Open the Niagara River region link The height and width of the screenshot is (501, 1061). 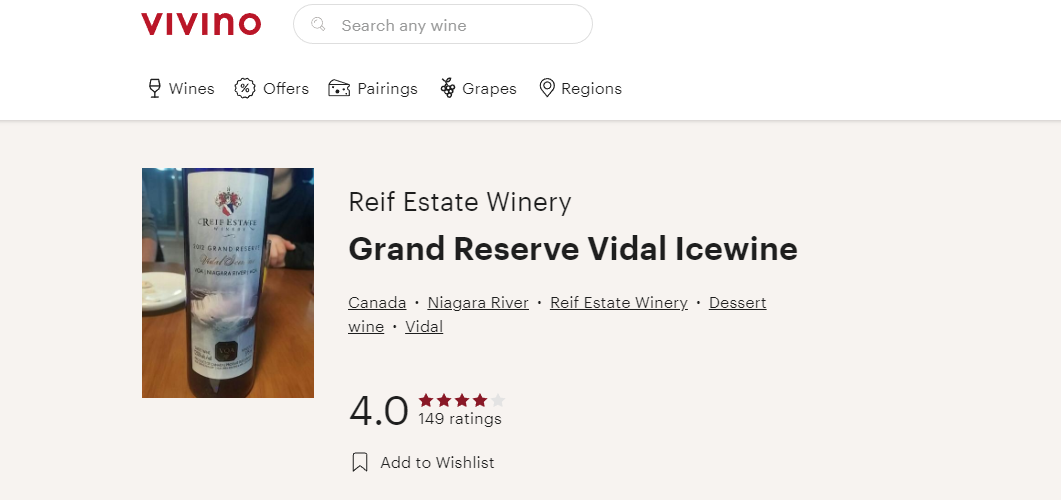(x=478, y=302)
